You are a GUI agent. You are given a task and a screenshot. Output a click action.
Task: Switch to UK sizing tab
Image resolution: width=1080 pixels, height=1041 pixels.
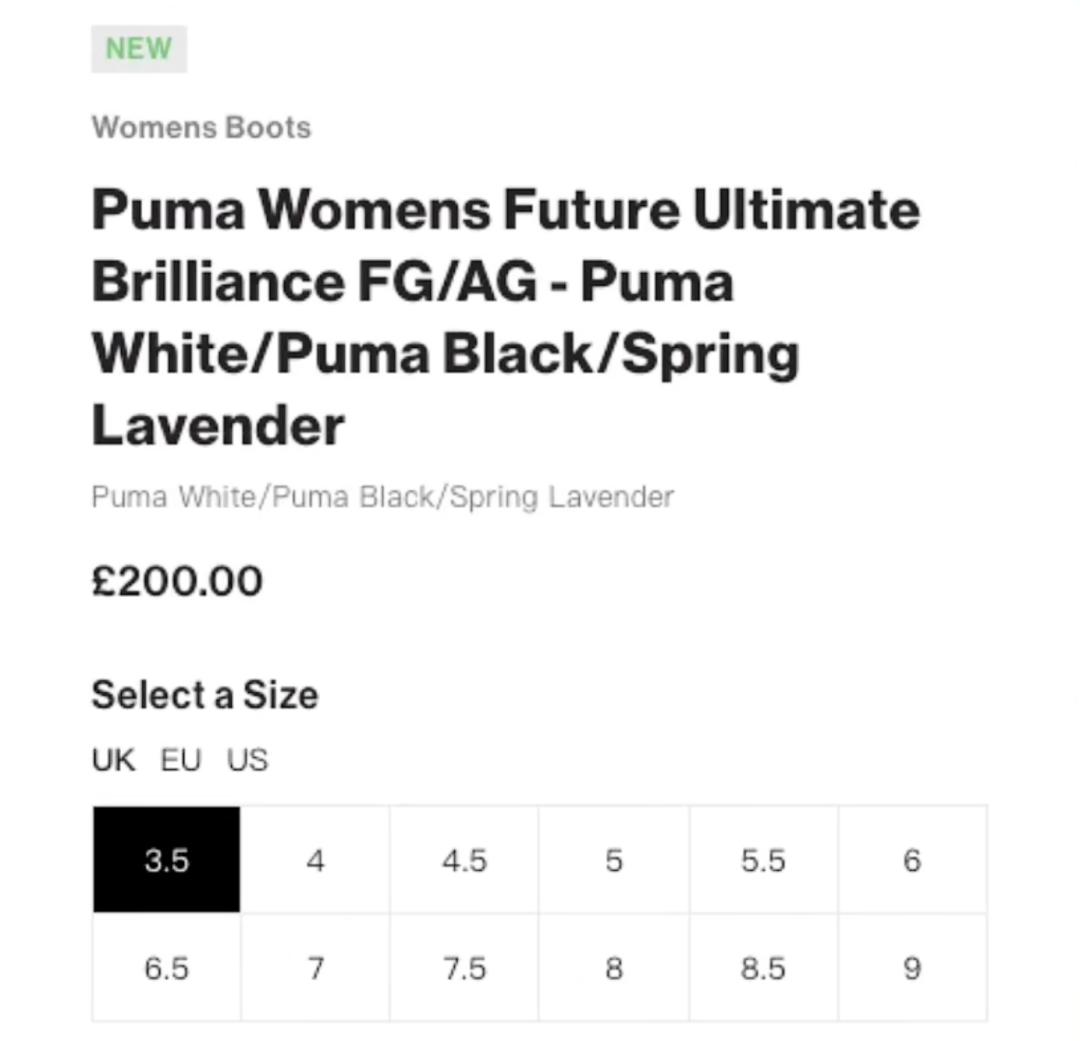[113, 760]
